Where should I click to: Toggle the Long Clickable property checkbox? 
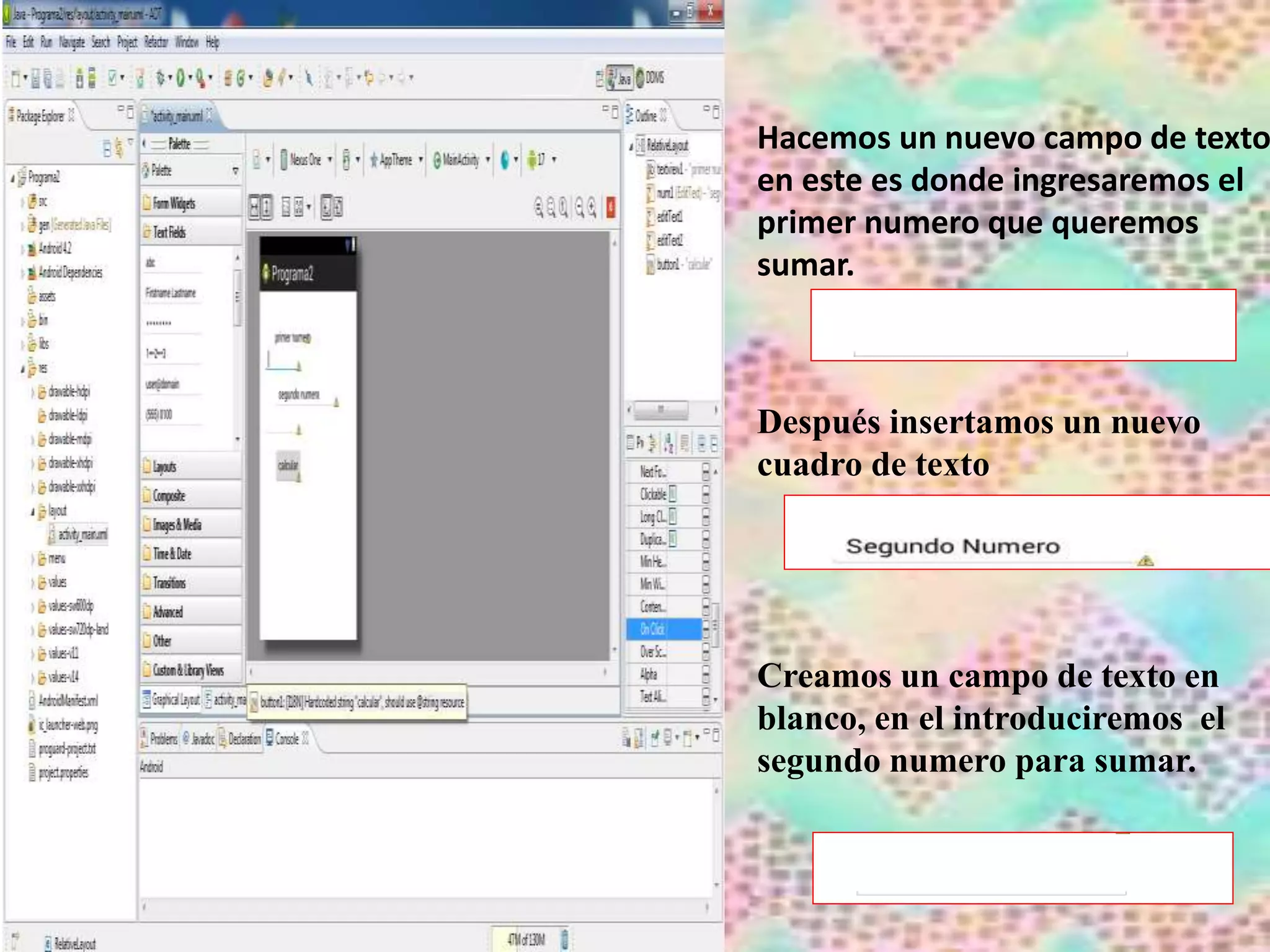point(673,516)
